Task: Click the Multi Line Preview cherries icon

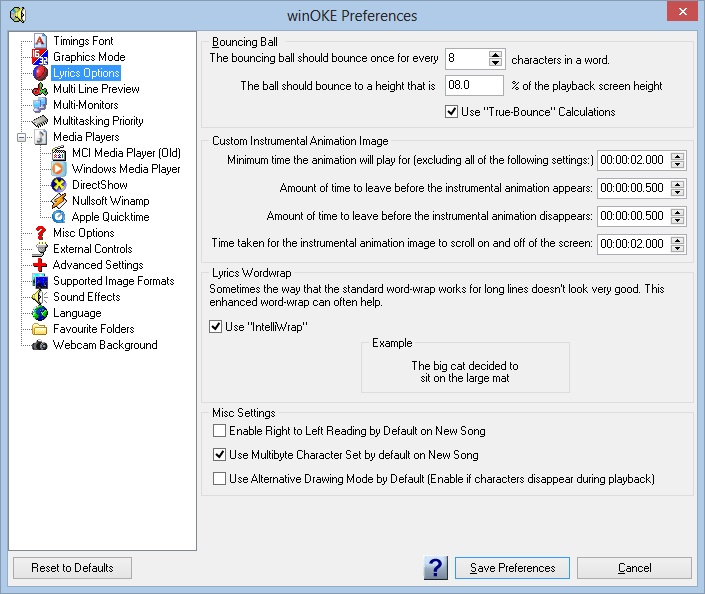Action: click(x=40, y=89)
